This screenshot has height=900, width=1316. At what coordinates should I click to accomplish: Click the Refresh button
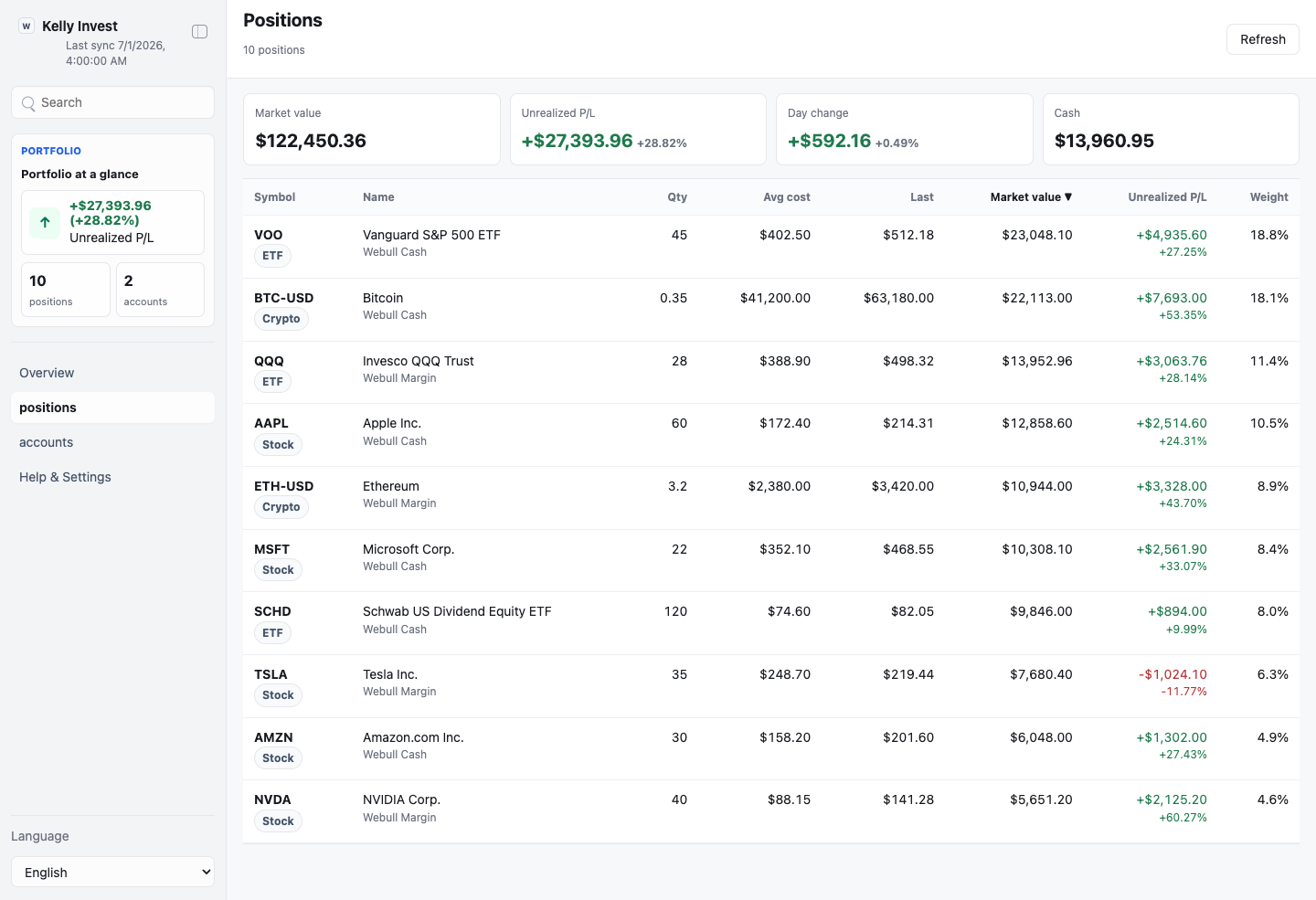[x=1262, y=39]
